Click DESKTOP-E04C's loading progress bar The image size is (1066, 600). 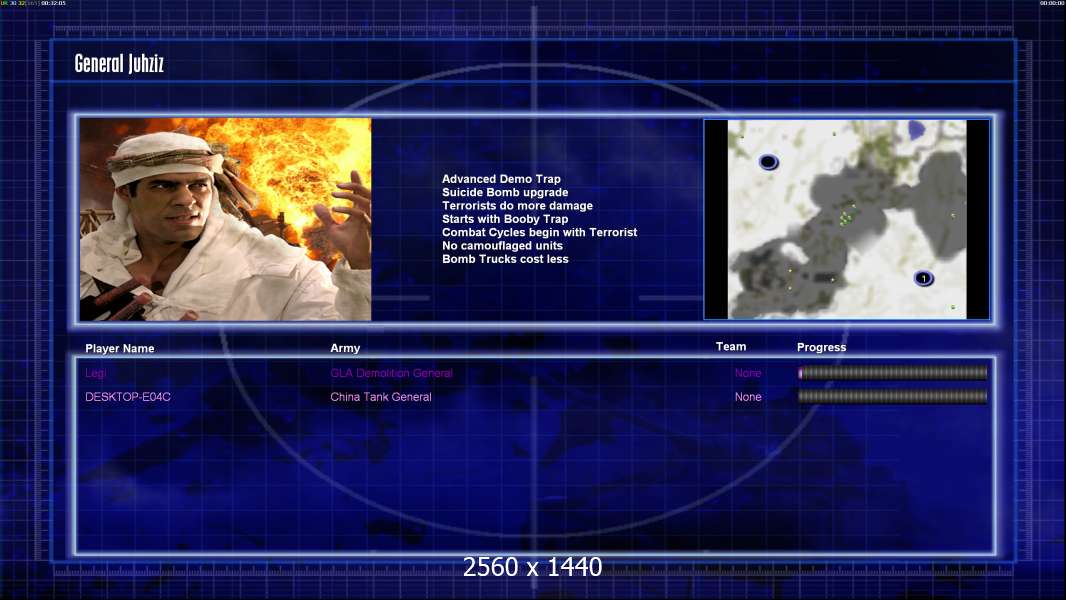(893, 396)
